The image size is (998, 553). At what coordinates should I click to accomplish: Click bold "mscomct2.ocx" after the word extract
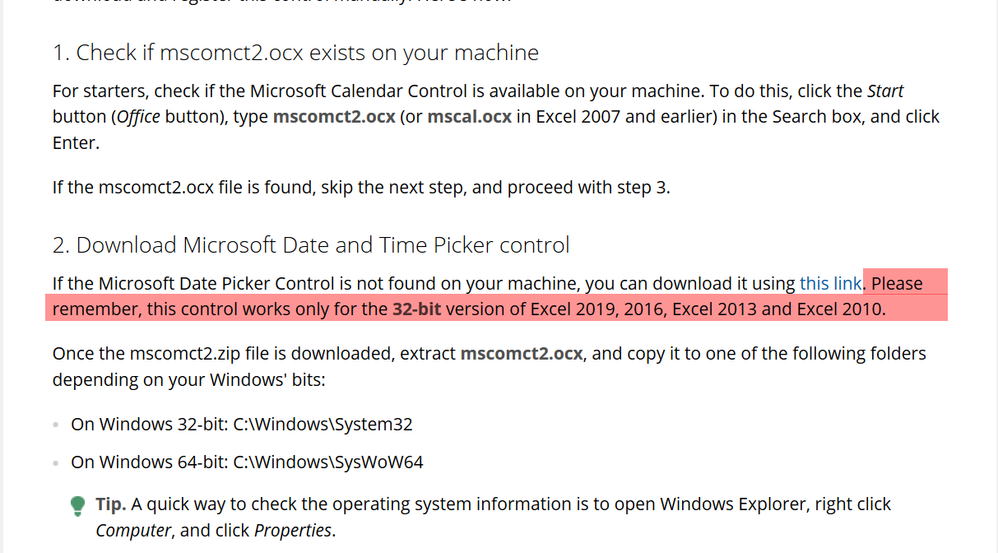(521, 354)
